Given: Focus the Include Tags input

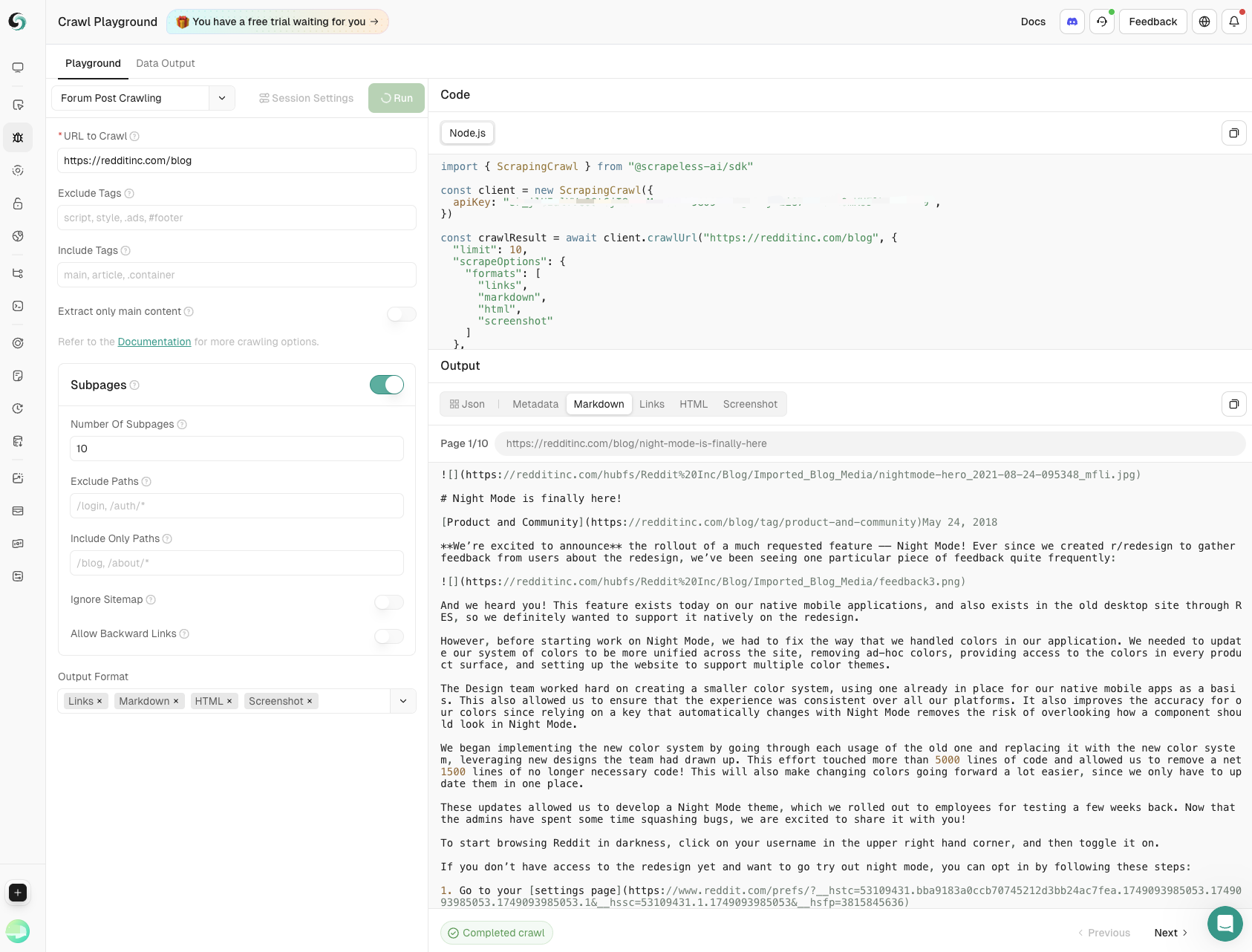Looking at the screenshot, I should [x=237, y=275].
